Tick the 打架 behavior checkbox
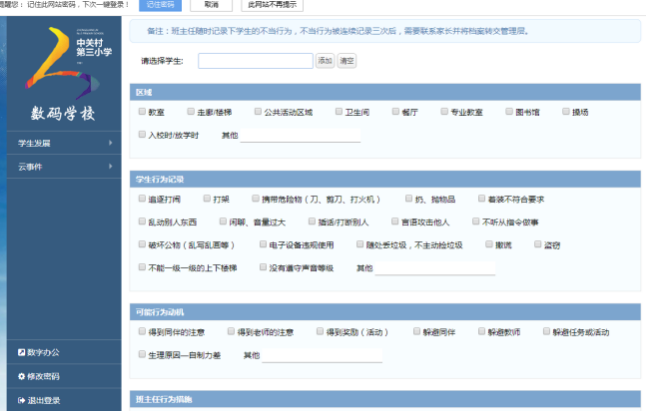 click(x=207, y=198)
